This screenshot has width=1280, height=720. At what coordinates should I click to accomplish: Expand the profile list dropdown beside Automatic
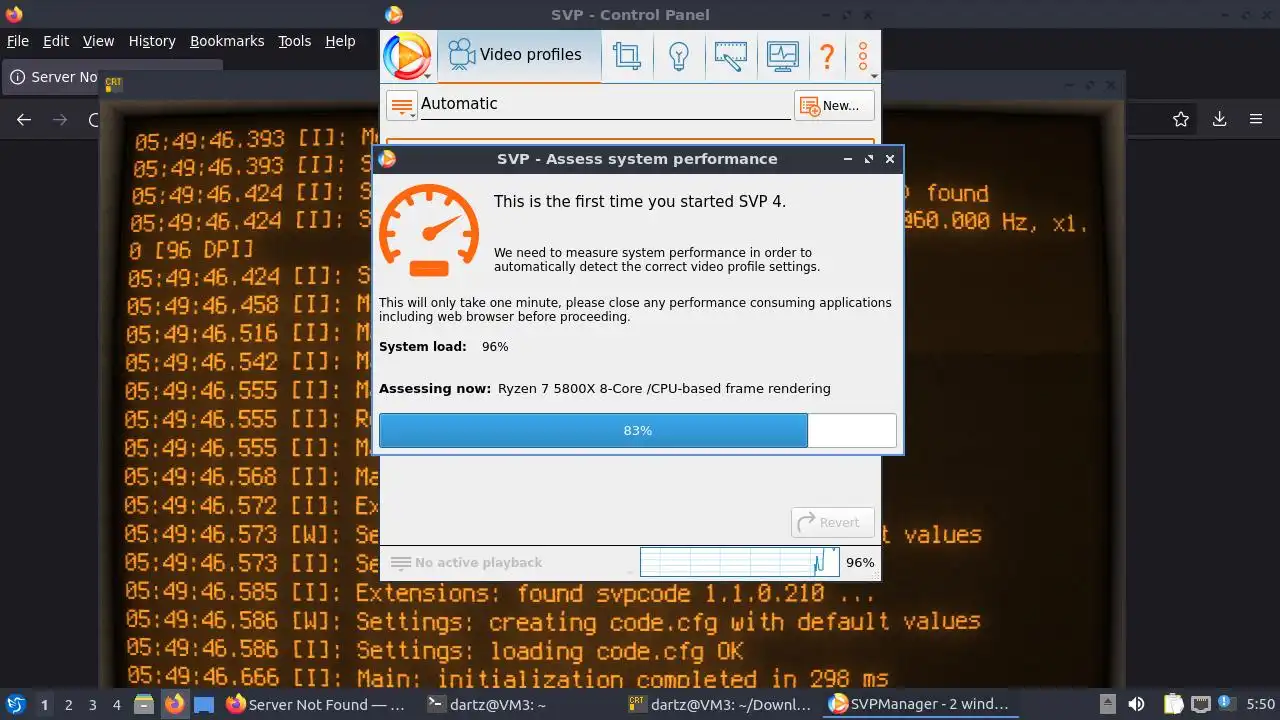pyautogui.click(x=401, y=105)
